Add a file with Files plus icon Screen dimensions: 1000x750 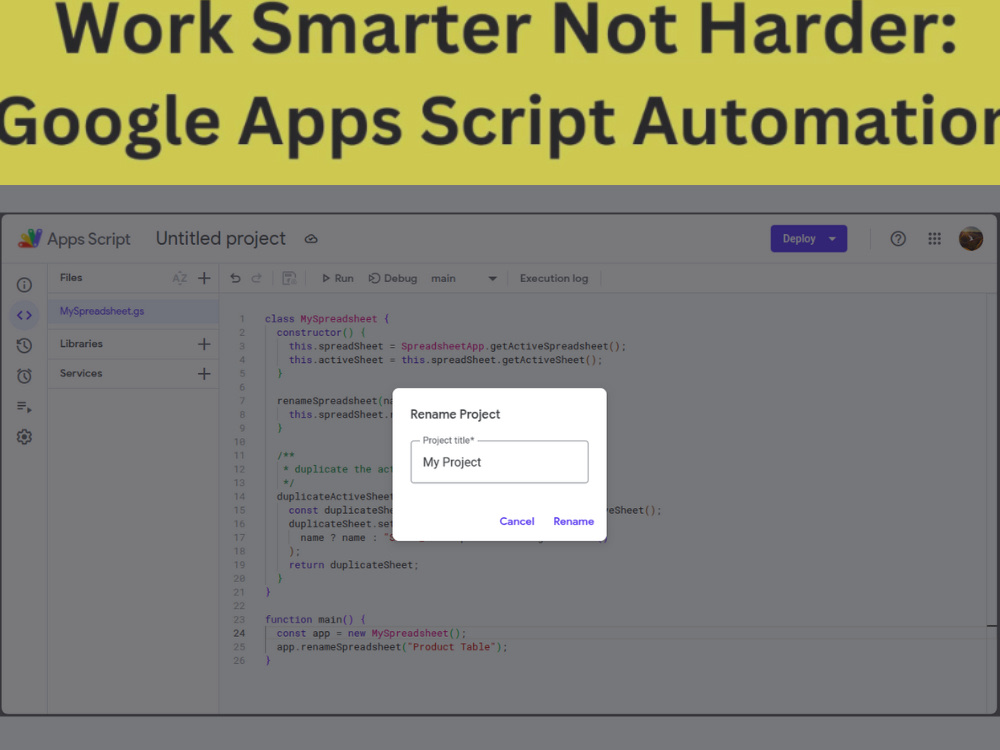click(x=204, y=278)
